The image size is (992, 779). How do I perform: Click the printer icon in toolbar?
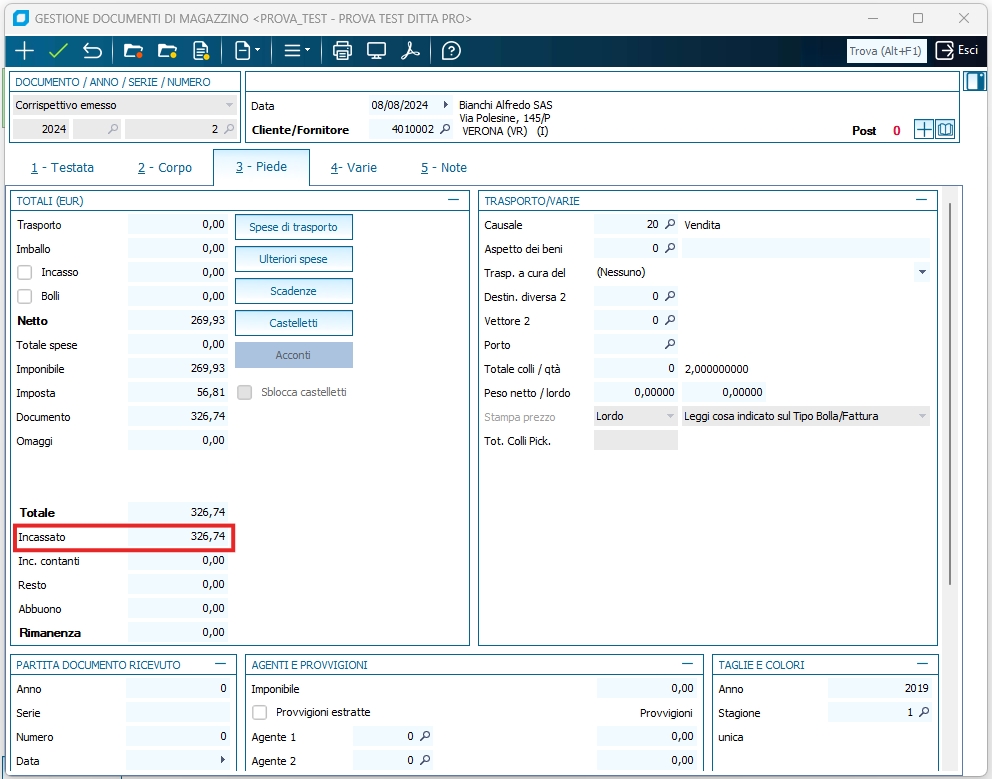tap(342, 51)
